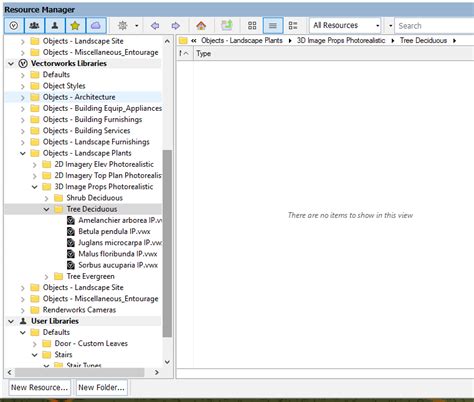This screenshot has width=474, height=402.
Task: Click the New Folder... button
Action: point(101,388)
